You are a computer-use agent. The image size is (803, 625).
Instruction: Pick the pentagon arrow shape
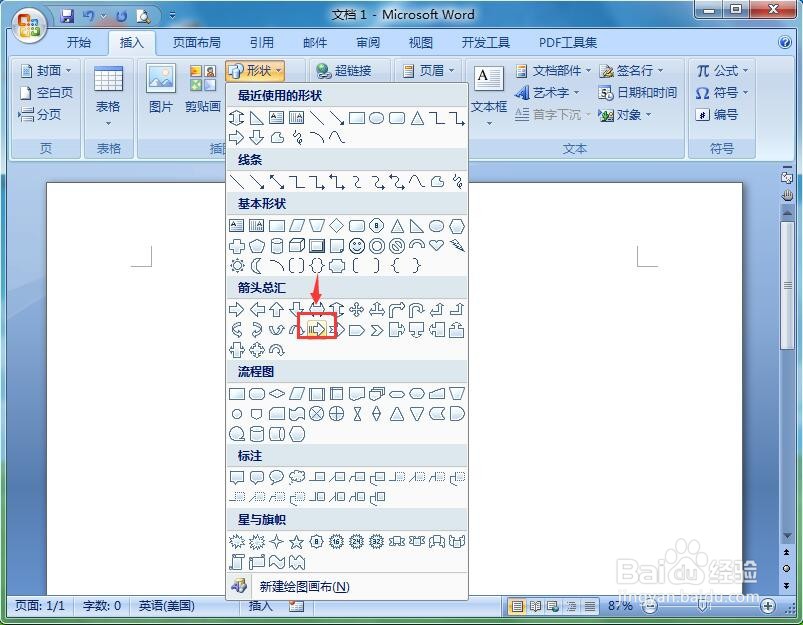tap(356, 330)
